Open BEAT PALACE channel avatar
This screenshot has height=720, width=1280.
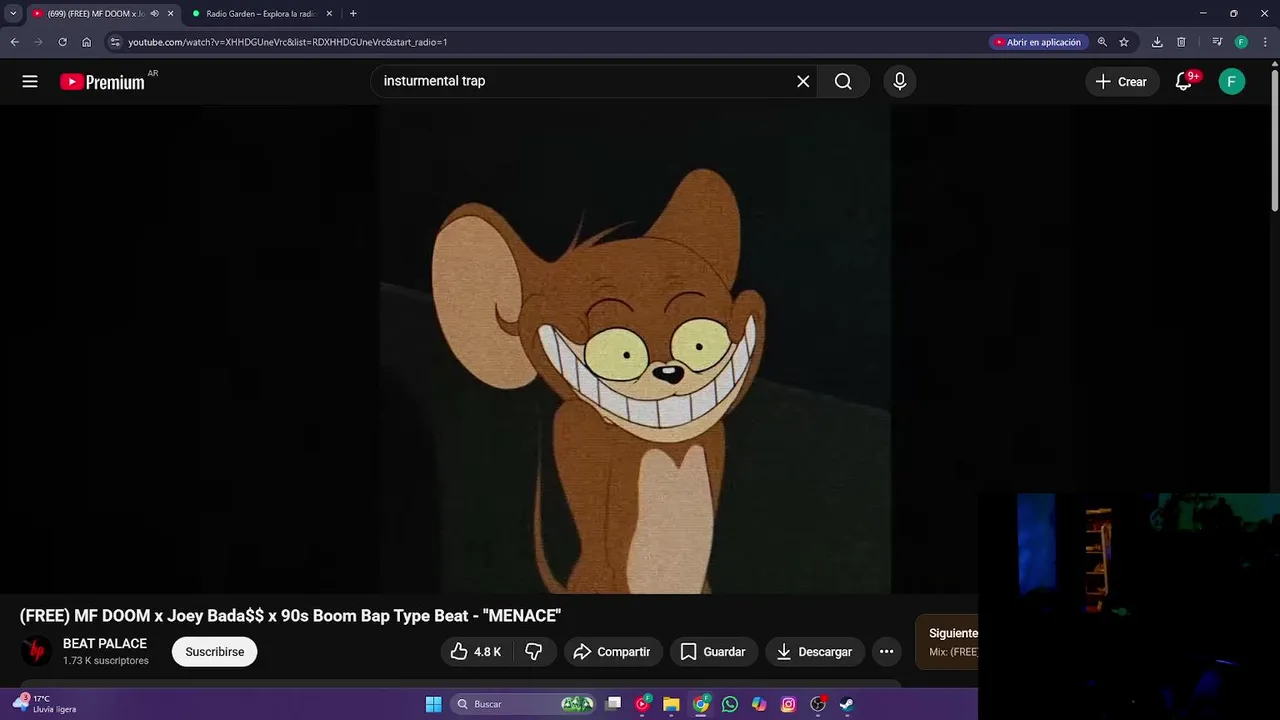tap(36, 652)
